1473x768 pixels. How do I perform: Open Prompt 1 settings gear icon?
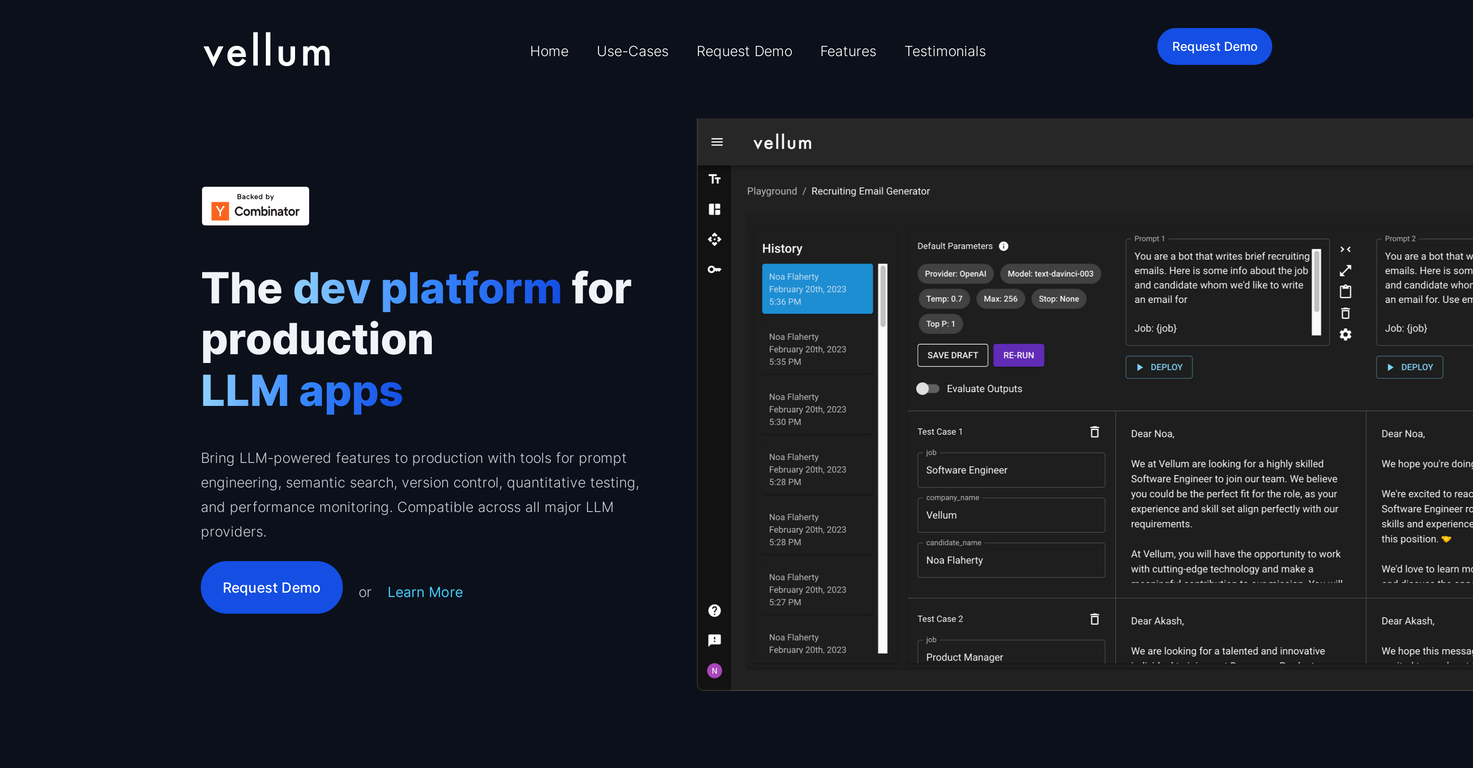coord(1345,335)
